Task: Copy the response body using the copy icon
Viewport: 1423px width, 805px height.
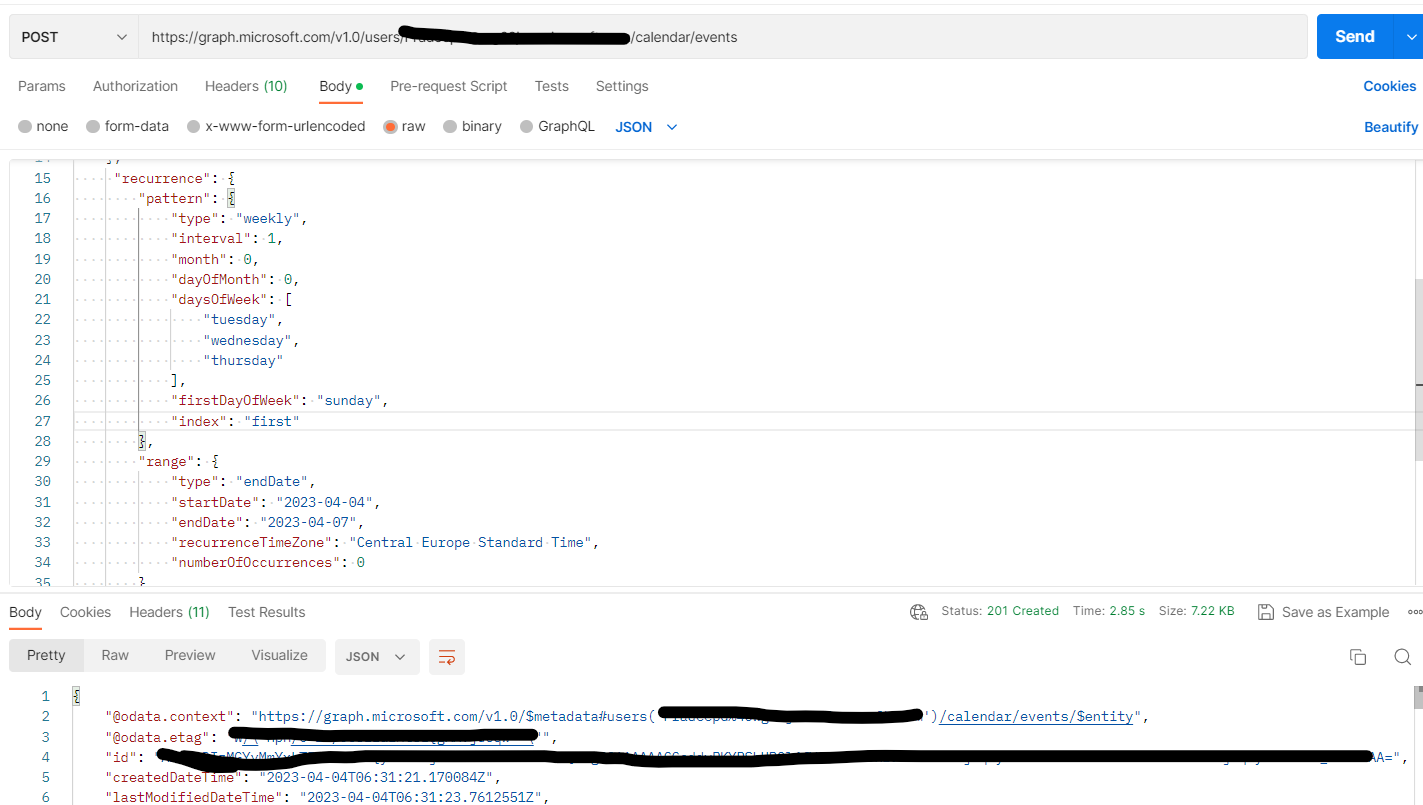Action: pos(1358,657)
